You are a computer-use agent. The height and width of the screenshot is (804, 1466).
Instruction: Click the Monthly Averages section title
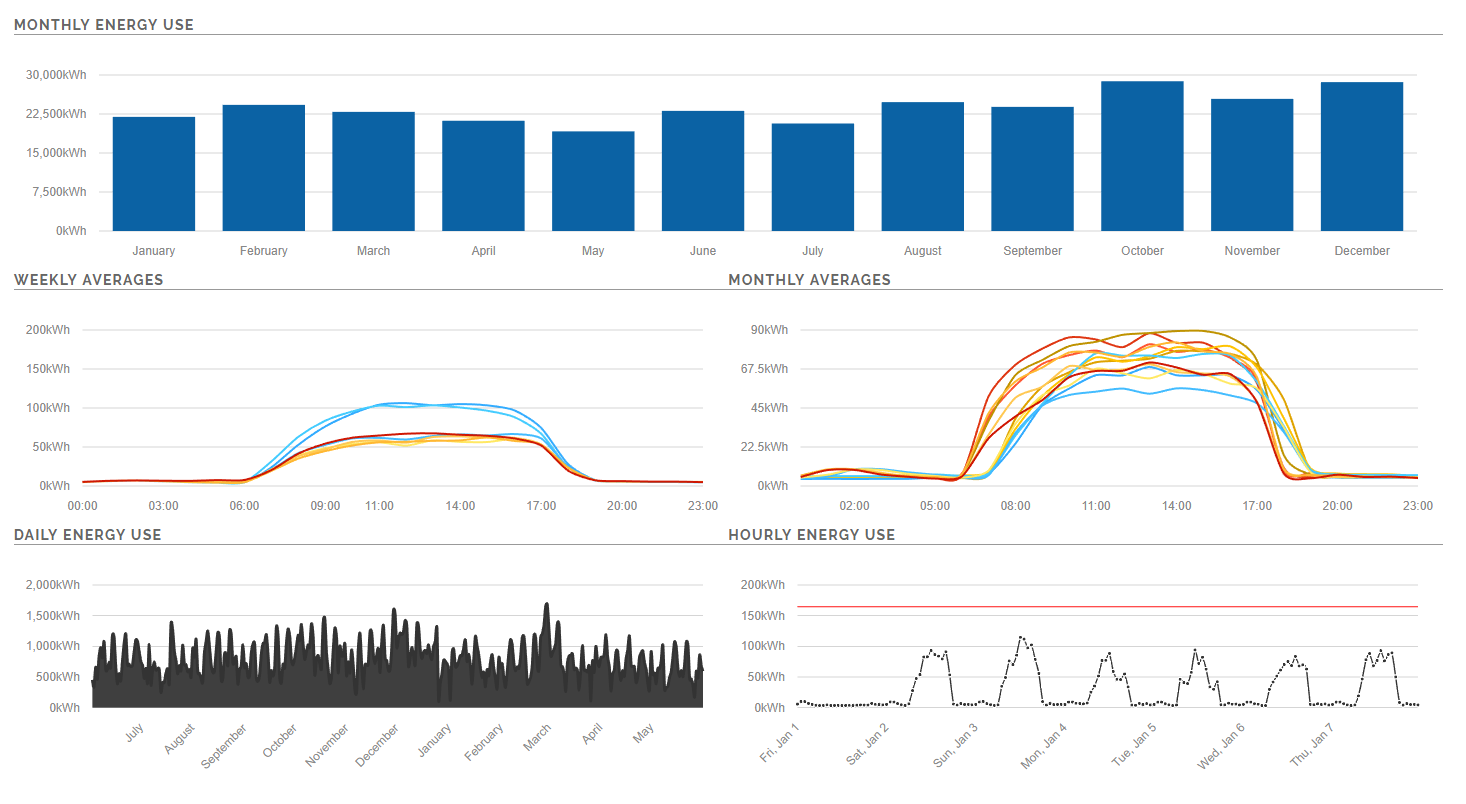809,280
